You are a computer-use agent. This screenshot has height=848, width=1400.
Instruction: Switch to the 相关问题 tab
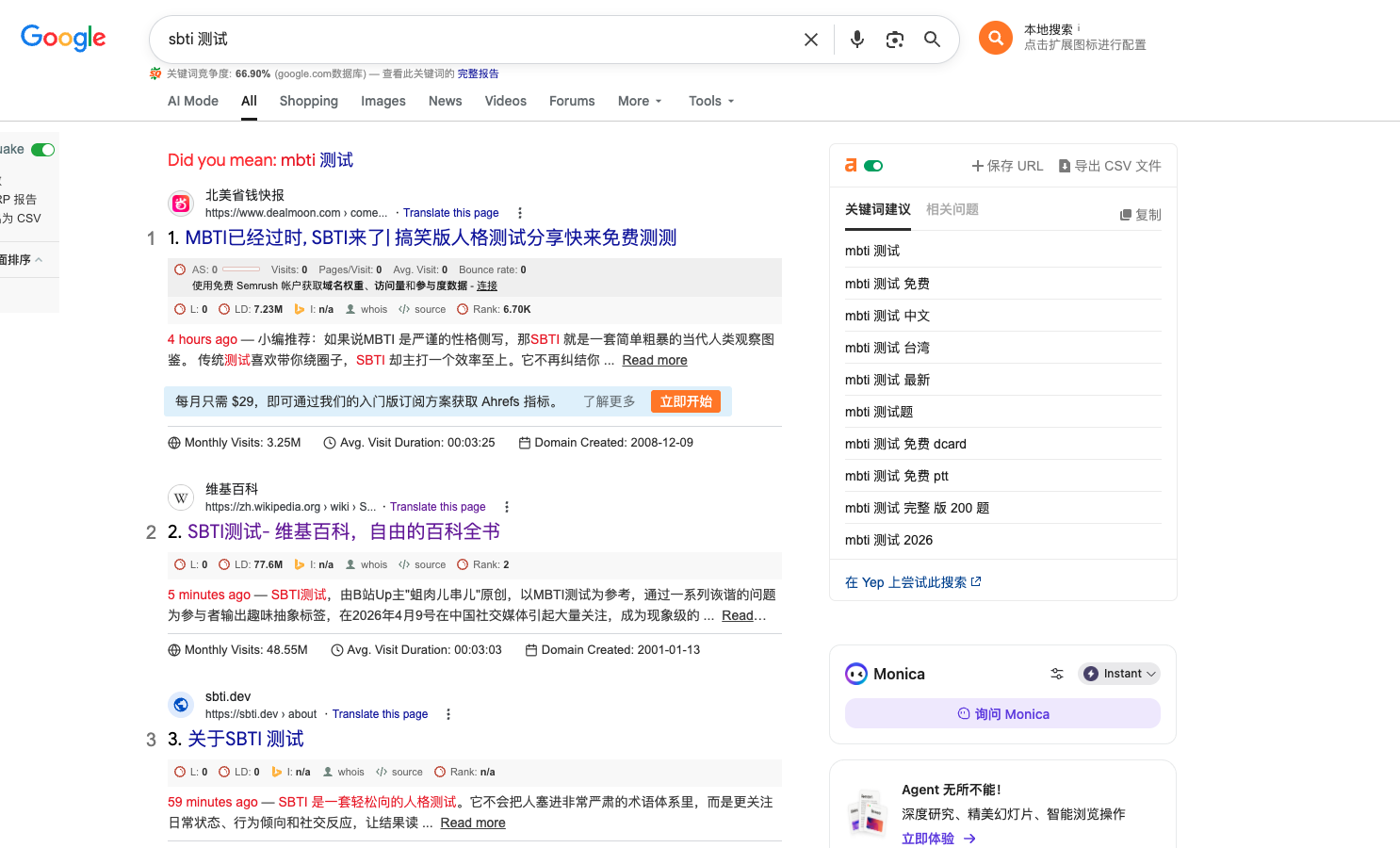(x=952, y=209)
